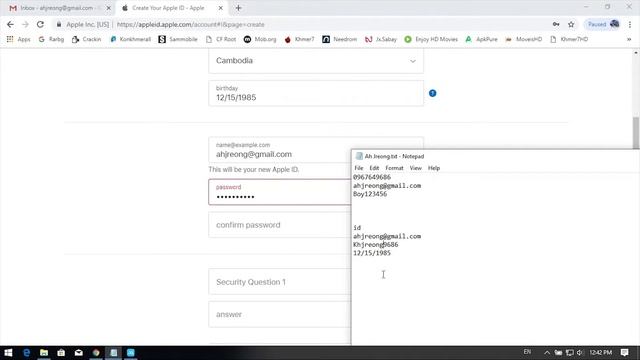Open the Apps bookmarks shortcut
This screenshot has height=360, width=640.
click(18, 39)
